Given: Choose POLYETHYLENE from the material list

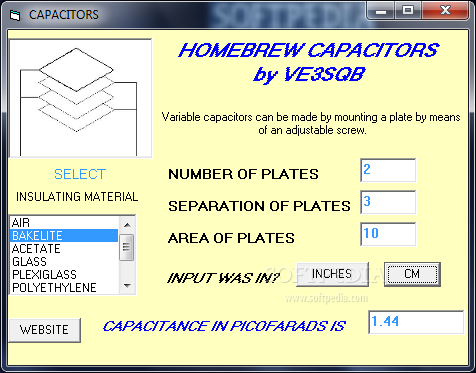Looking at the screenshot, I should (x=64, y=288).
